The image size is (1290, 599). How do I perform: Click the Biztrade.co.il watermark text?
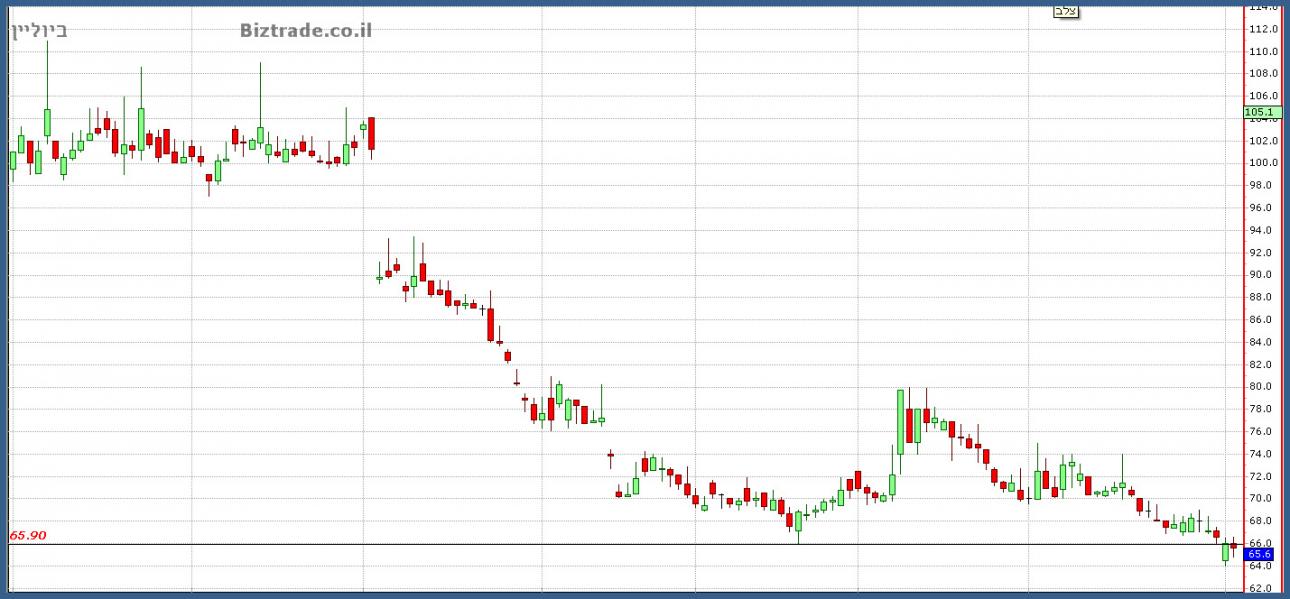[x=306, y=30]
